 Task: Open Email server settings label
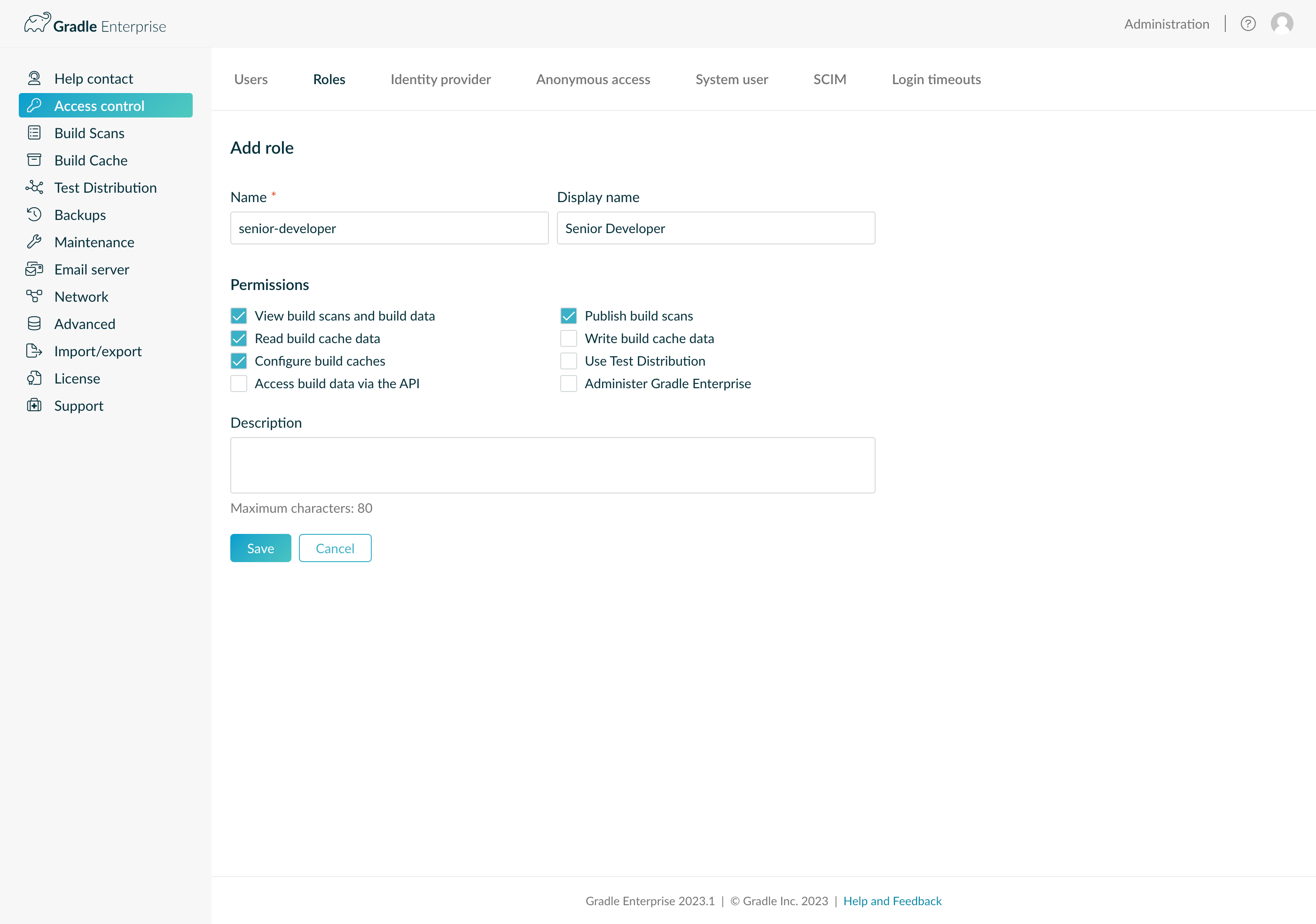(92, 269)
